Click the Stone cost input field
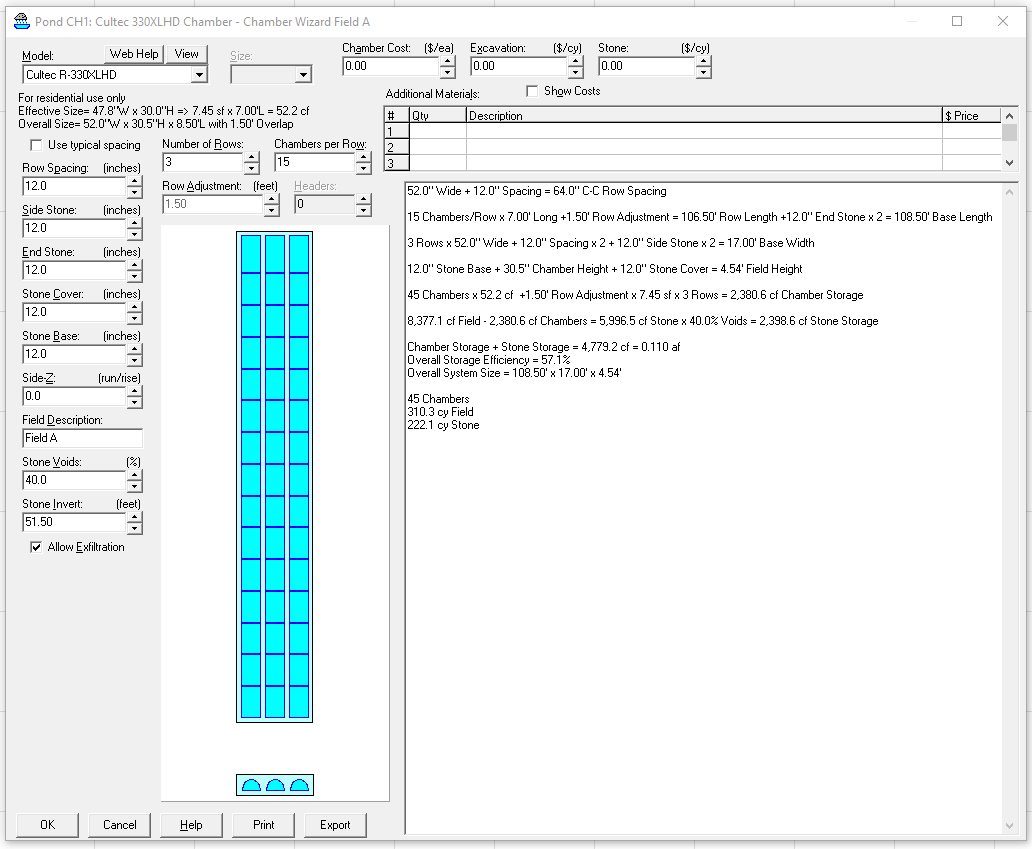Image resolution: width=1032 pixels, height=849 pixels. point(646,66)
